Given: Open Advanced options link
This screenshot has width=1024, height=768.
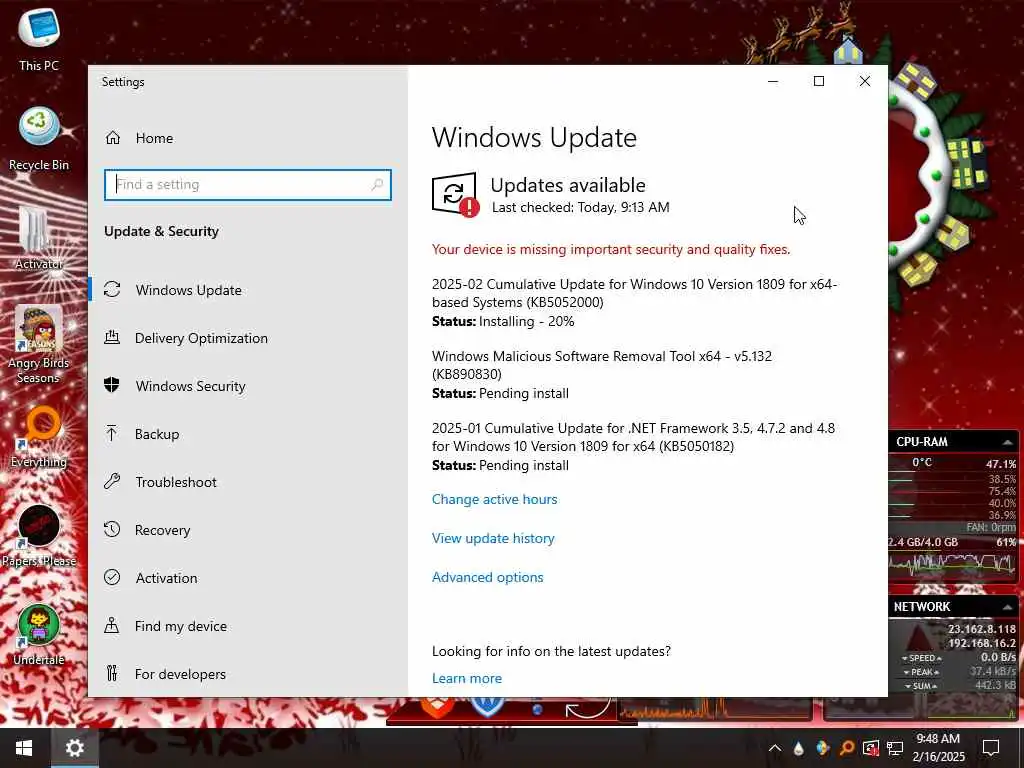Looking at the screenshot, I should [487, 577].
